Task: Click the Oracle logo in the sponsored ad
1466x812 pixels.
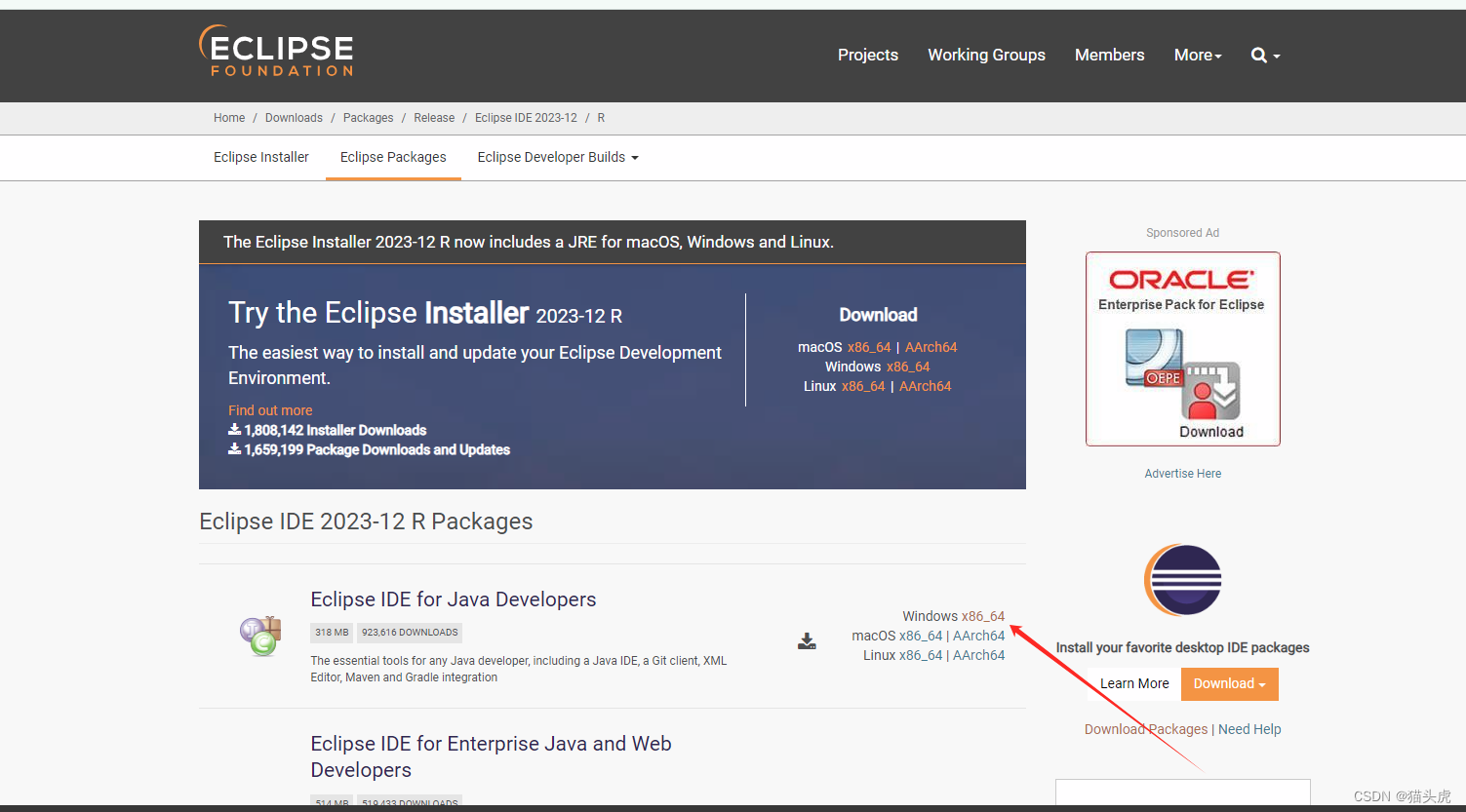Action: pos(1182,279)
